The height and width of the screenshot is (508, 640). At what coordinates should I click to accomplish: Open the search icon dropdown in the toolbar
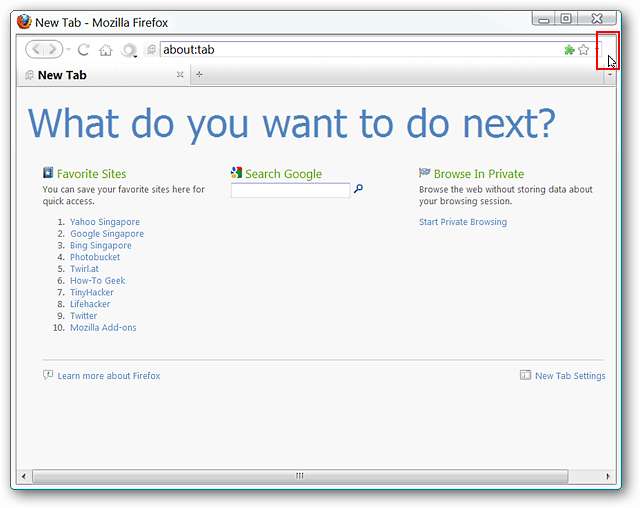pos(129,50)
